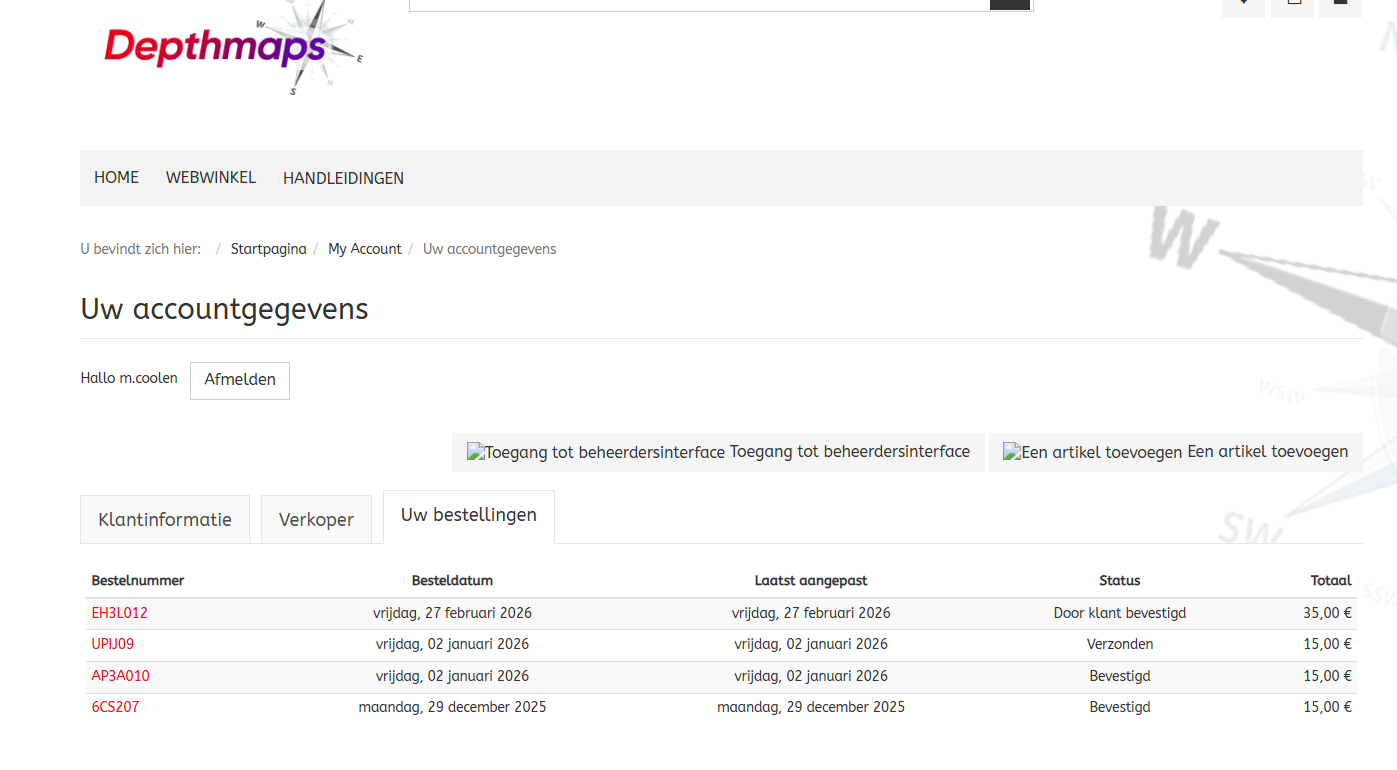Click the Depthmaps compass logo

233,47
